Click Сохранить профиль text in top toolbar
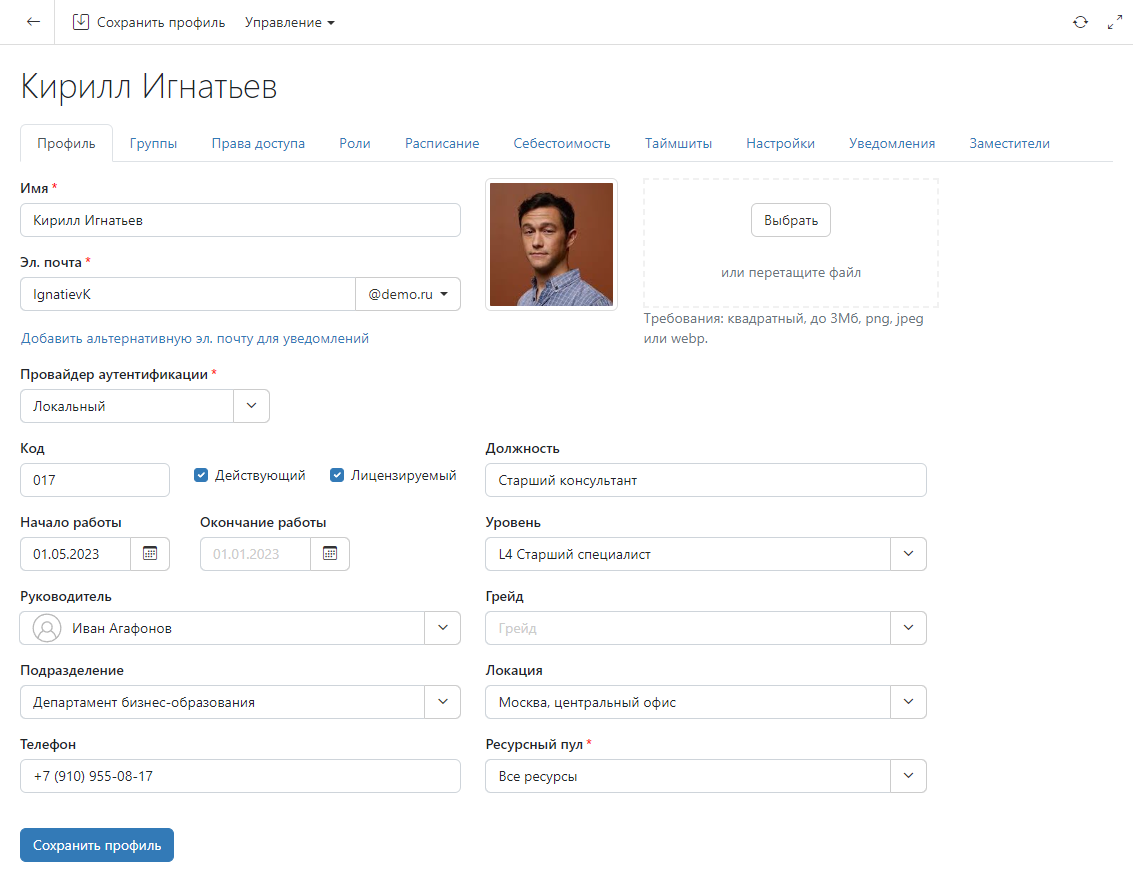 click(x=161, y=22)
